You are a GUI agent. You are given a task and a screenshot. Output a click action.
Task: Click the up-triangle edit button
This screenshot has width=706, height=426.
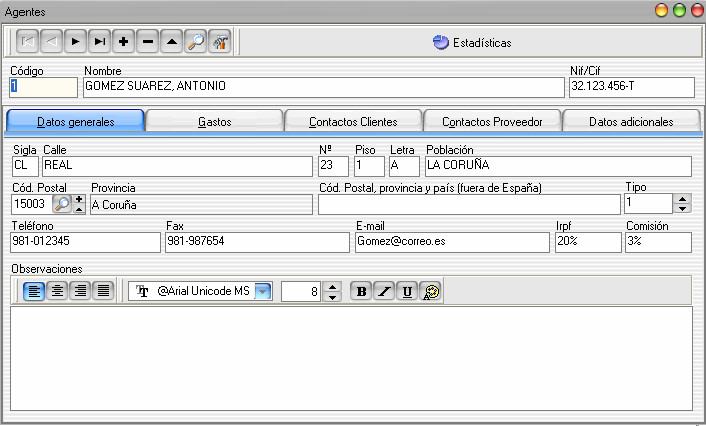pos(172,41)
